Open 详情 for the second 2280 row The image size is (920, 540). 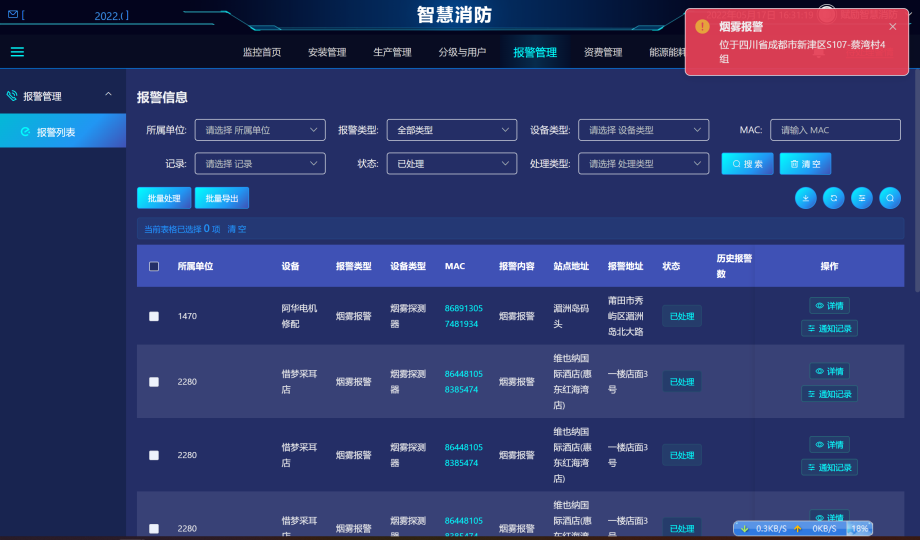click(x=830, y=445)
